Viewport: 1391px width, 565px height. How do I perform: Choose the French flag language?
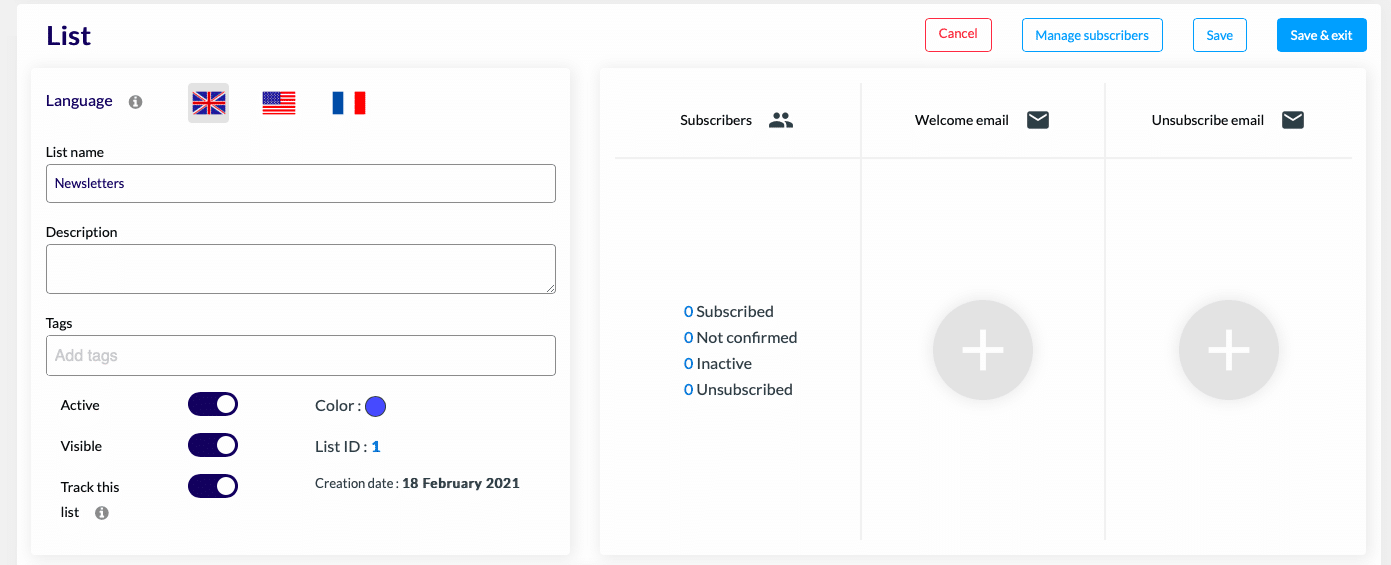coord(349,103)
